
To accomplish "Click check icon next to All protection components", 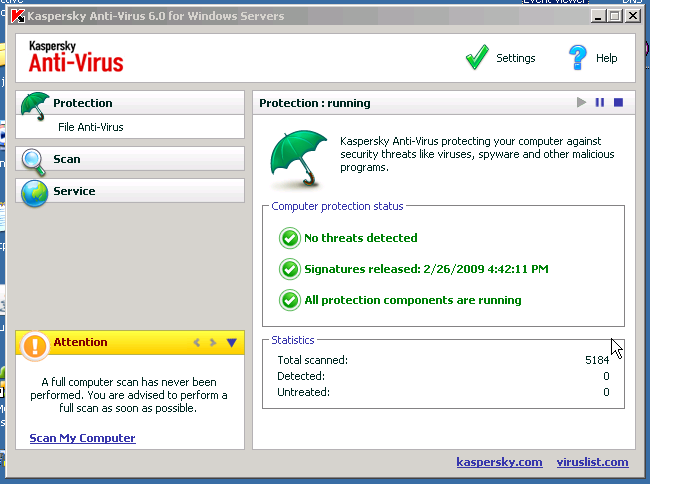I will pos(290,300).
